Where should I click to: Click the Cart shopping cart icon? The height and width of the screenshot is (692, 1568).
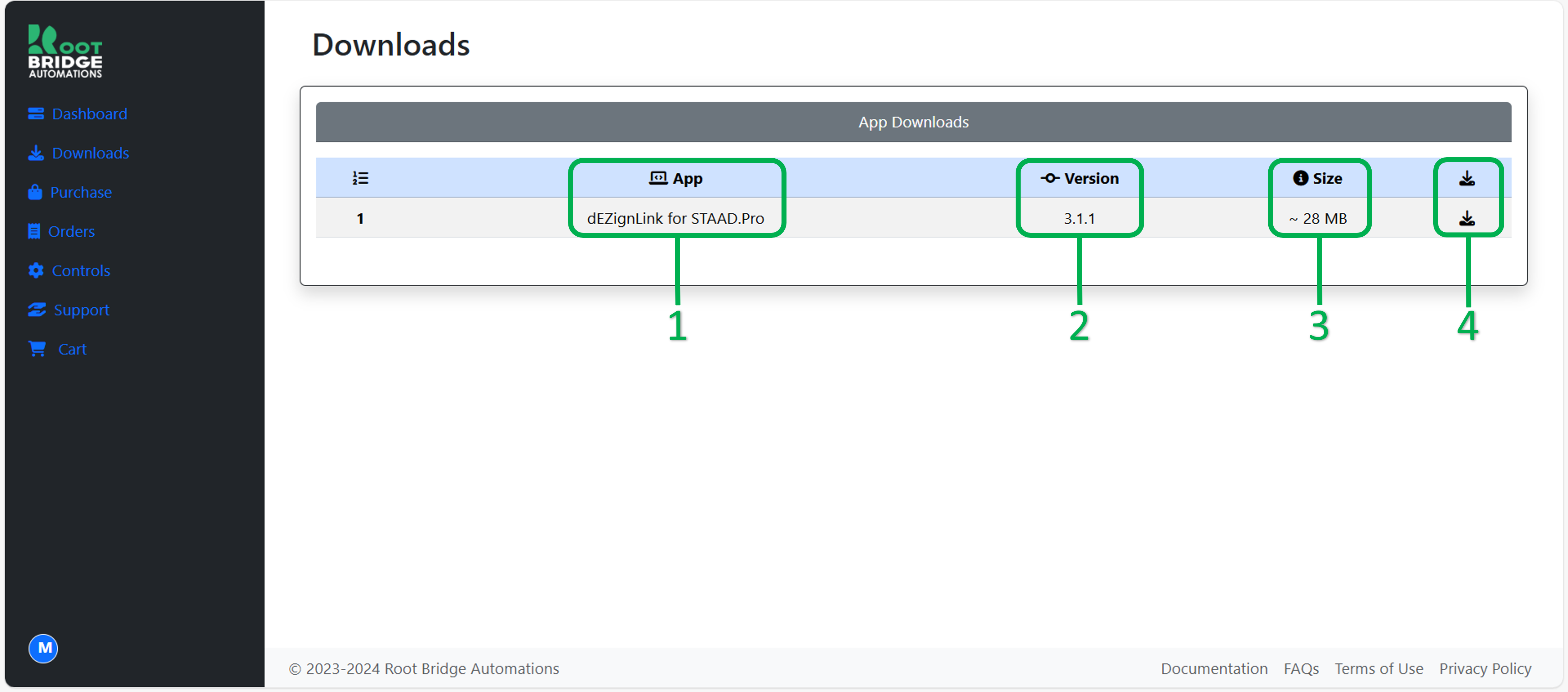37,349
